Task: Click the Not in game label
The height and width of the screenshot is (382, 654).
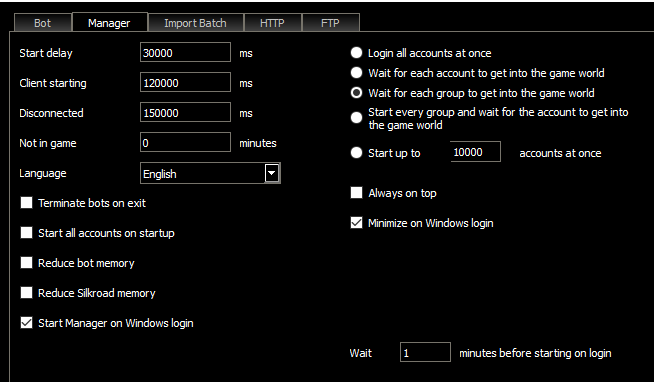Action: 48,143
